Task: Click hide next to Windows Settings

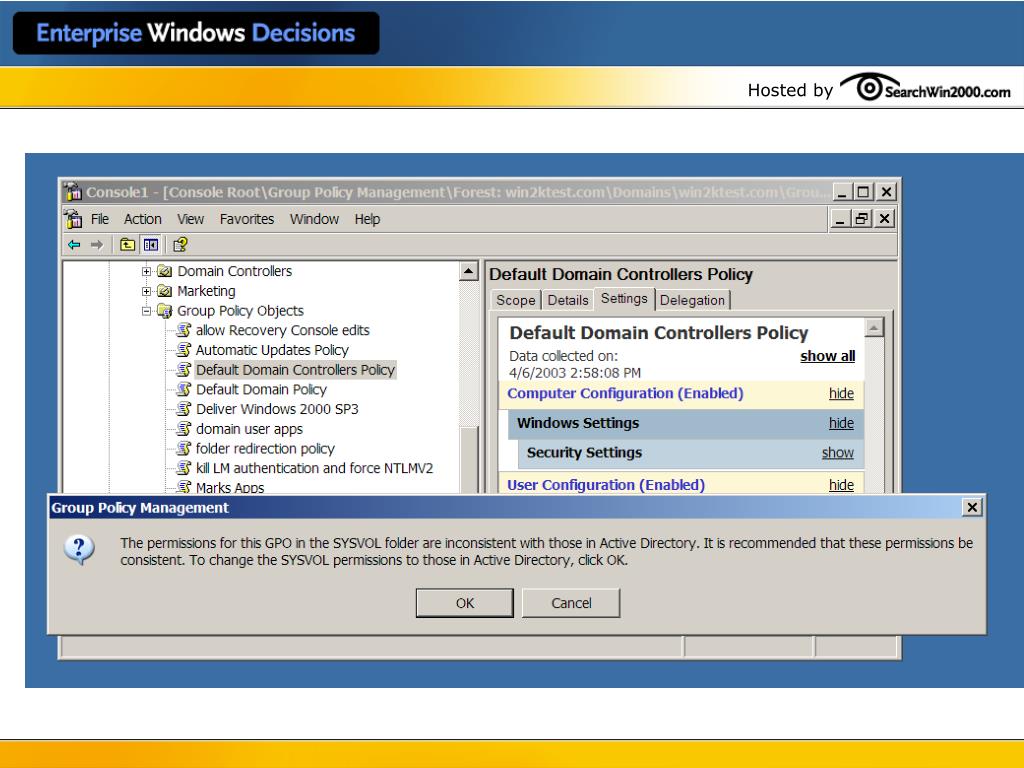Action: pos(841,423)
